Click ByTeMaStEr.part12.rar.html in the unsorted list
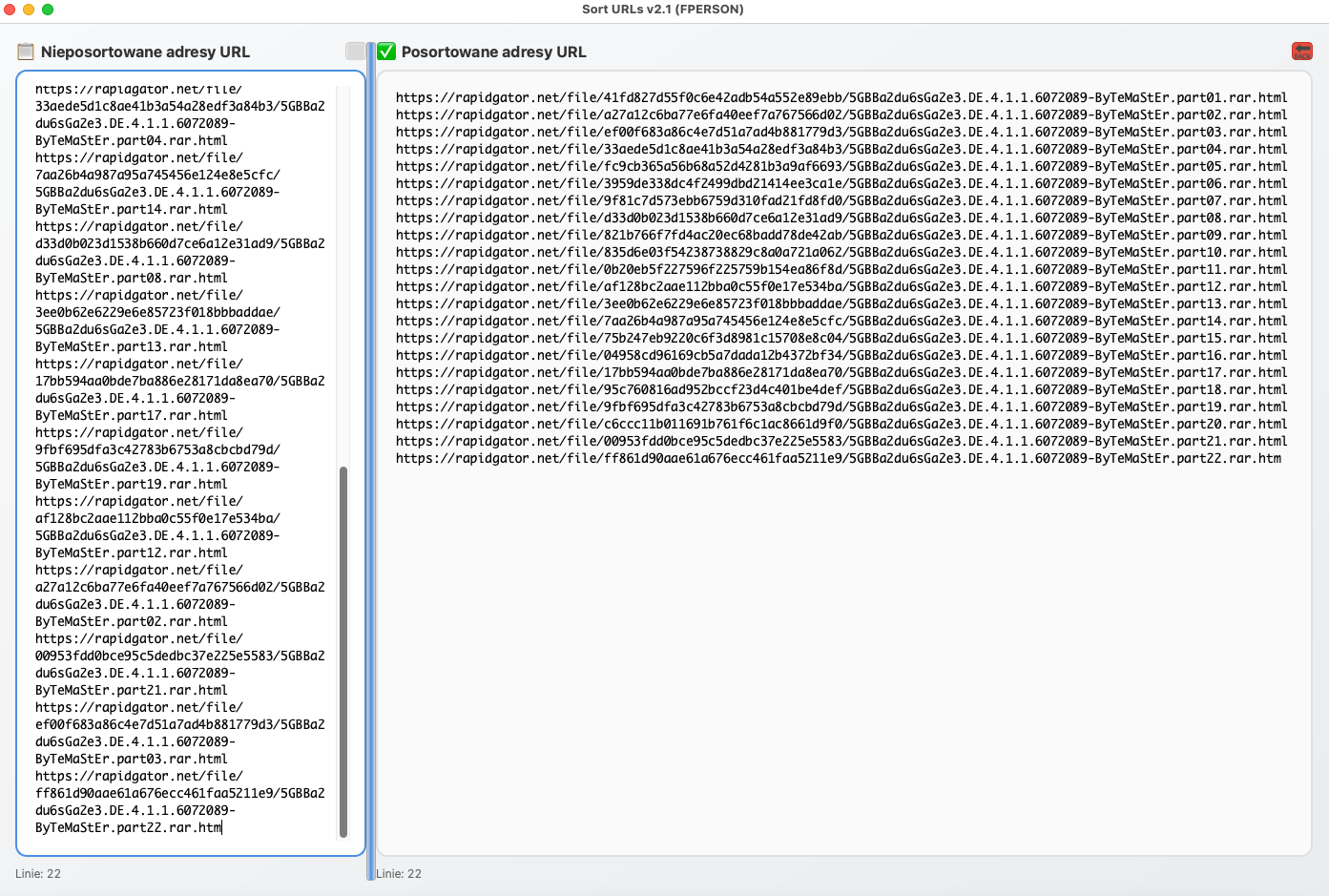The image size is (1329, 896). pos(132,552)
